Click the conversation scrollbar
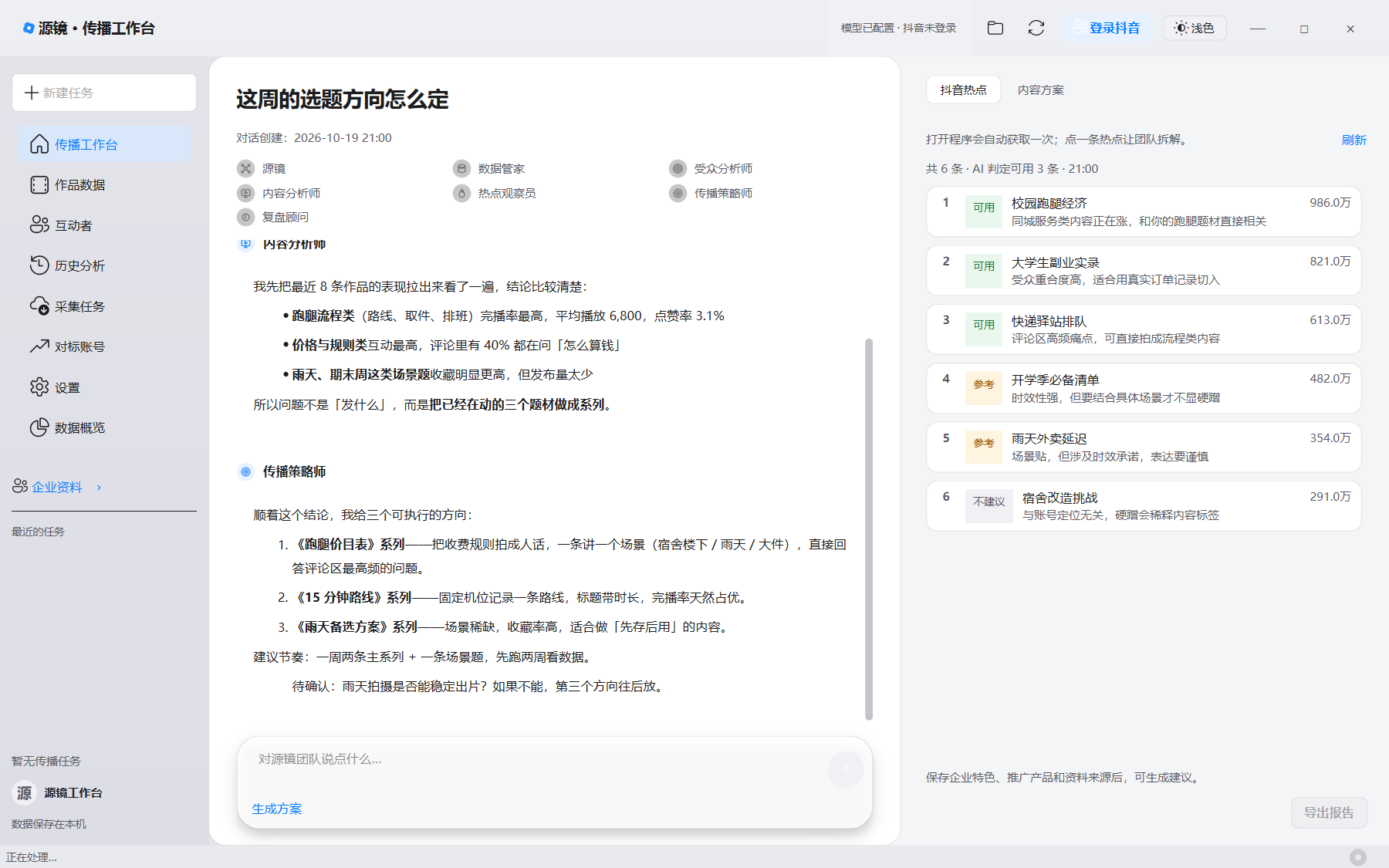Viewport: 1389px width, 868px height. (x=869, y=529)
